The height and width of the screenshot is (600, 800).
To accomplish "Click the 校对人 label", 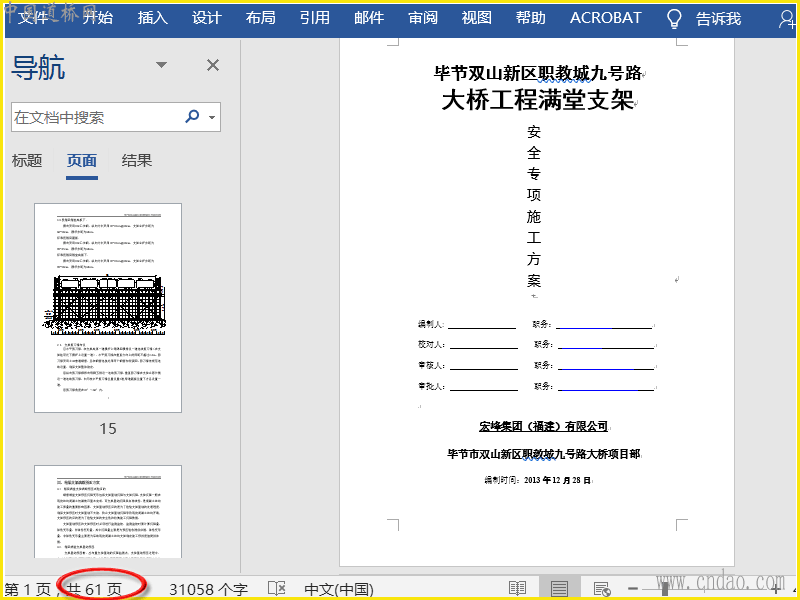I will [430, 344].
